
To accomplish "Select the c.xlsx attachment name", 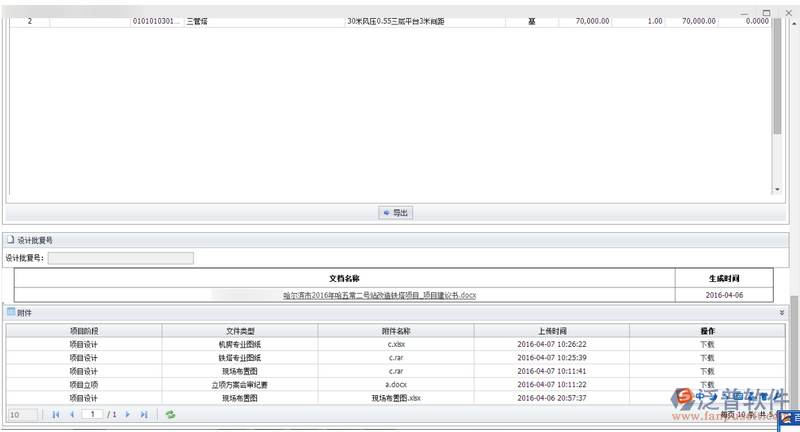I will click(x=396, y=344).
